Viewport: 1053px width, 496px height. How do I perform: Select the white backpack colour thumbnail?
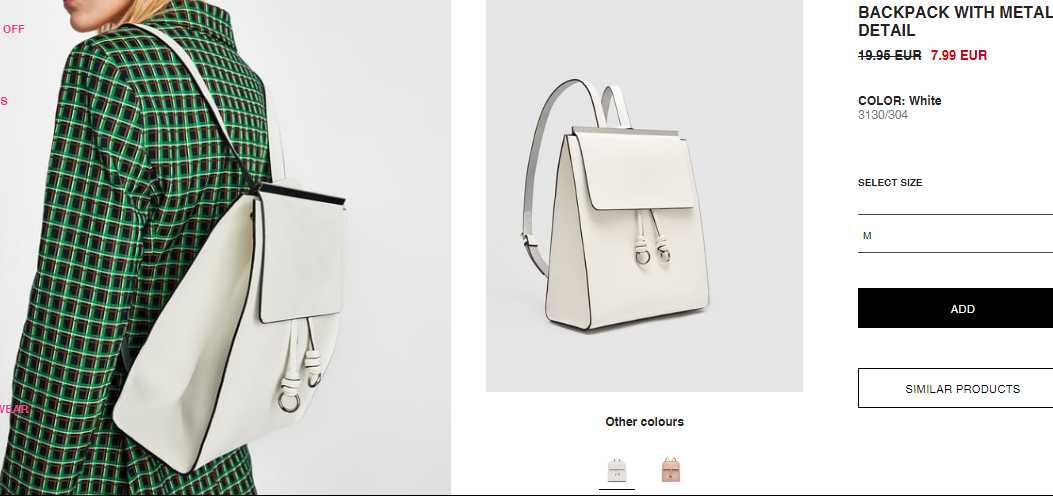point(617,470)
